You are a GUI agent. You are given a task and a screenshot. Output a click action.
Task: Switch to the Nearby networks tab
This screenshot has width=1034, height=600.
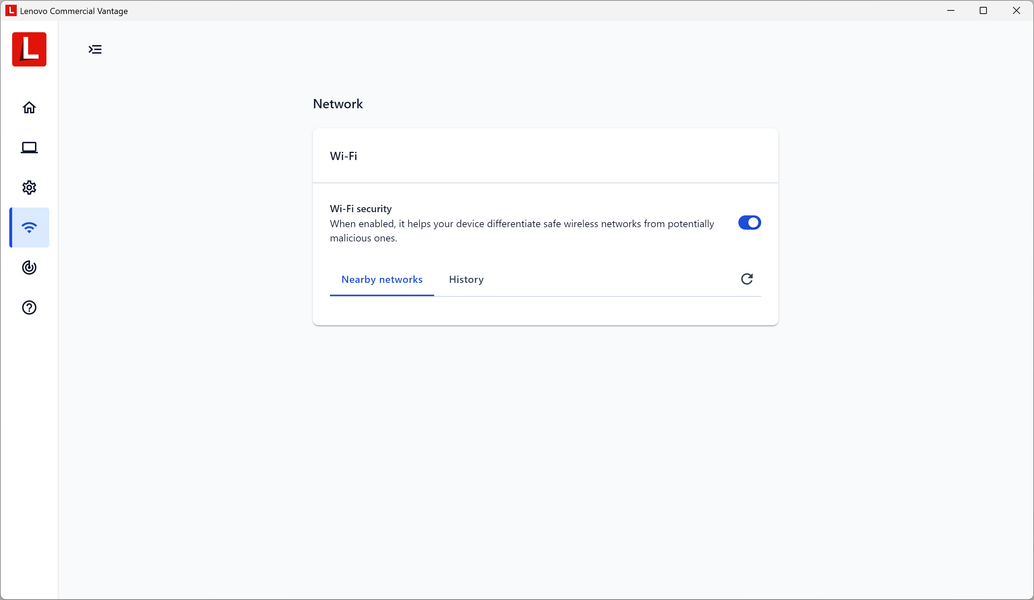click(382, 280)
